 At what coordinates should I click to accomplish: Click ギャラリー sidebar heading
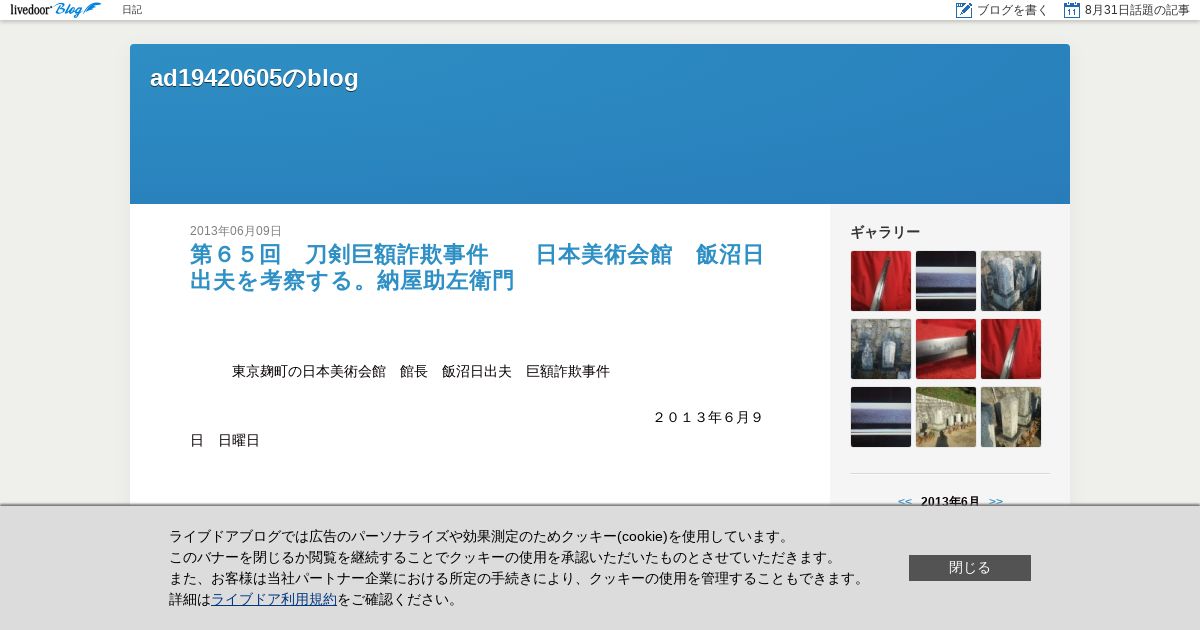point(885,232)
